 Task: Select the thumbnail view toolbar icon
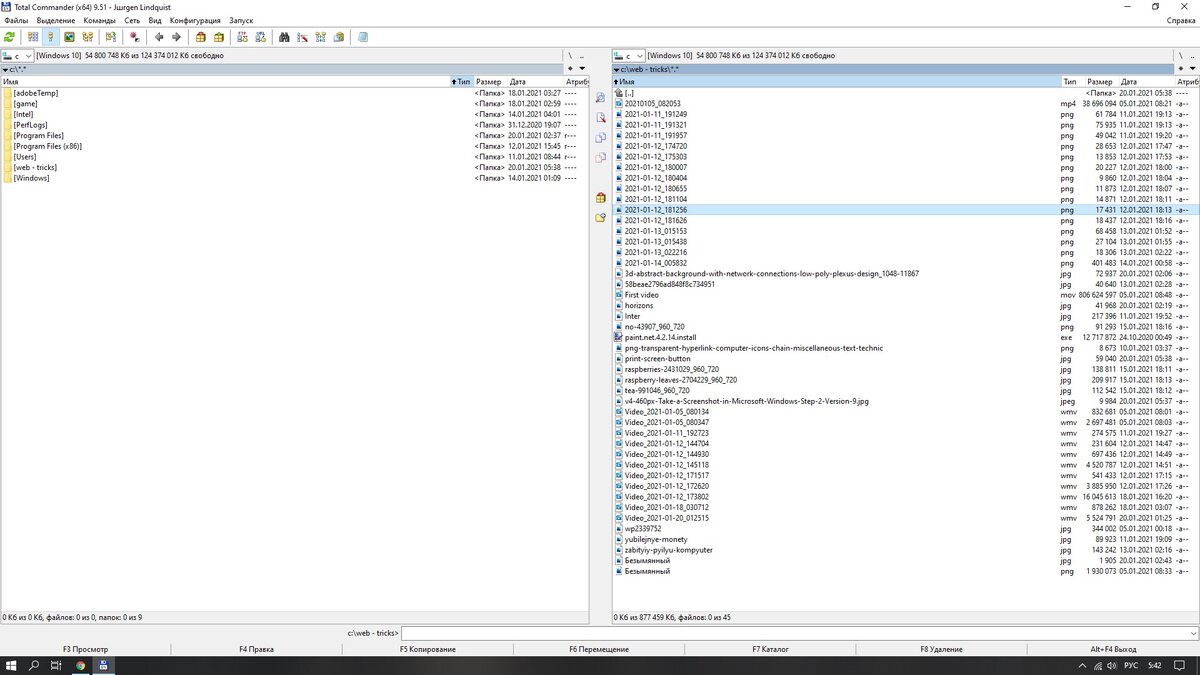click(x=70, y=37)
